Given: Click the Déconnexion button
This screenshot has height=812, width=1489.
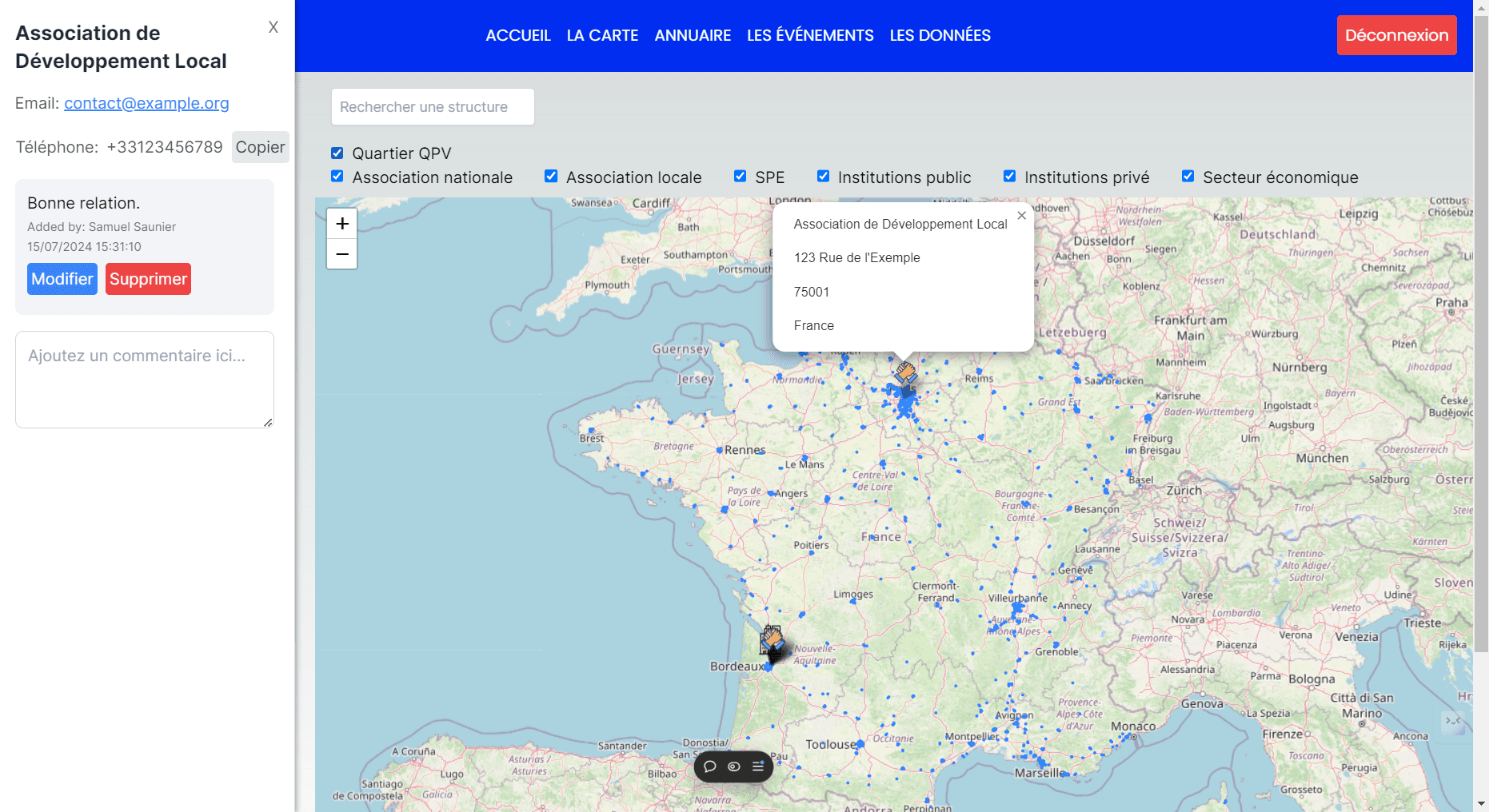Looking at the screenshot, I should click(x=1396, y=35).
